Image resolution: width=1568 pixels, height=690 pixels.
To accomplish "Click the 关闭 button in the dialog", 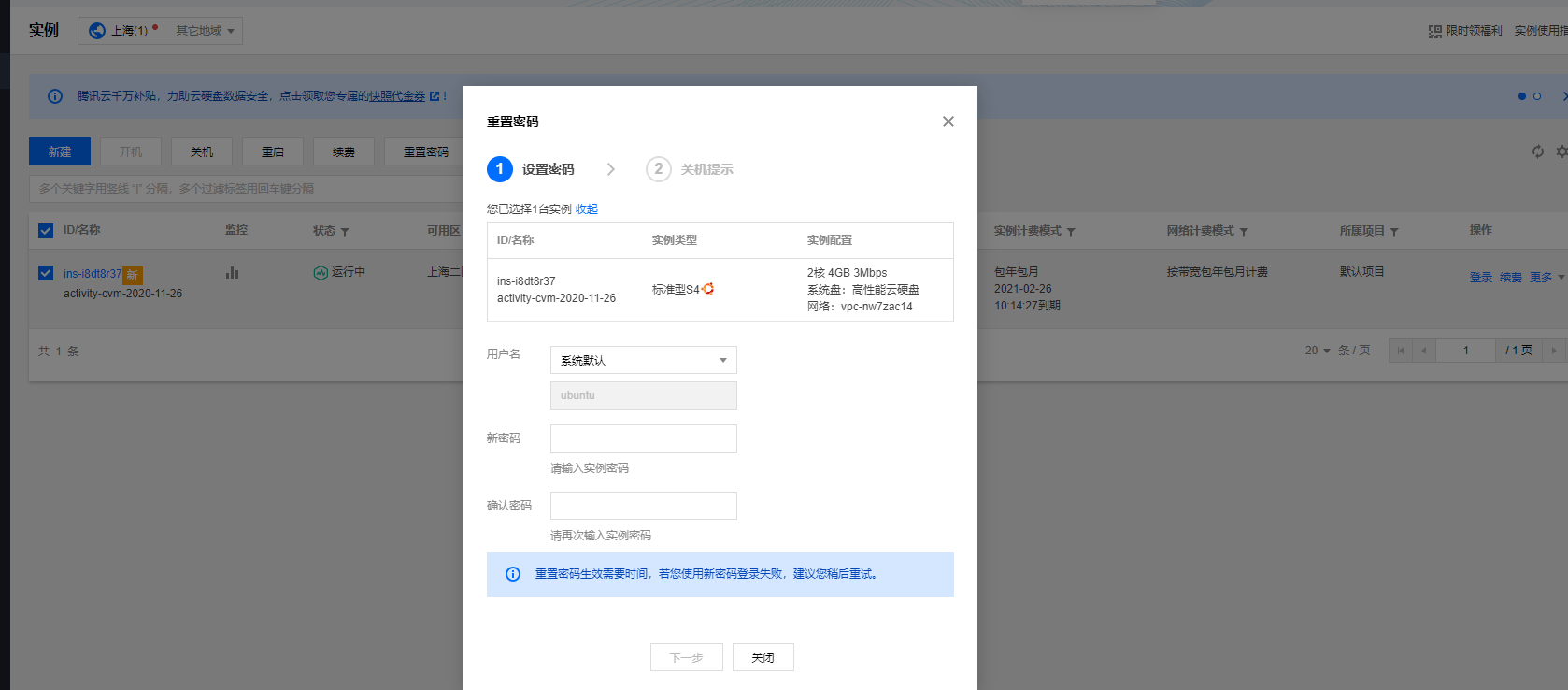I will 763,657.
